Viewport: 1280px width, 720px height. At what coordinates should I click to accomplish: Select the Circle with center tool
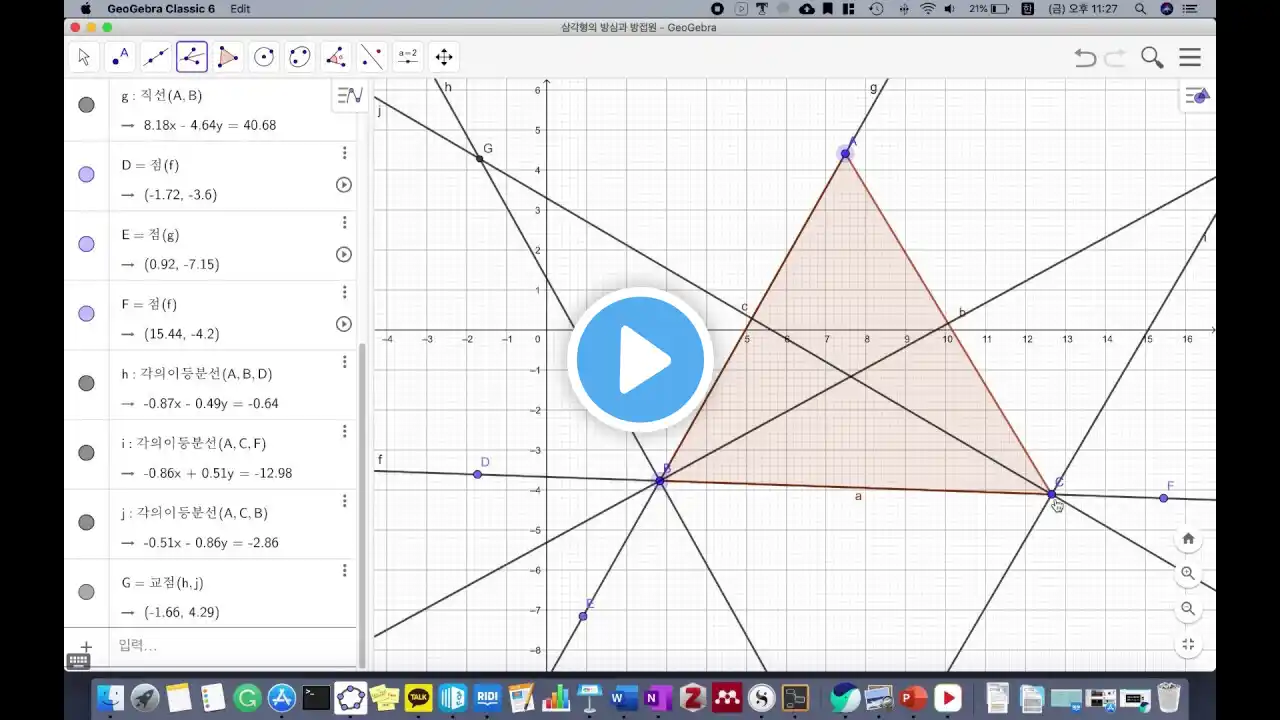264,58
